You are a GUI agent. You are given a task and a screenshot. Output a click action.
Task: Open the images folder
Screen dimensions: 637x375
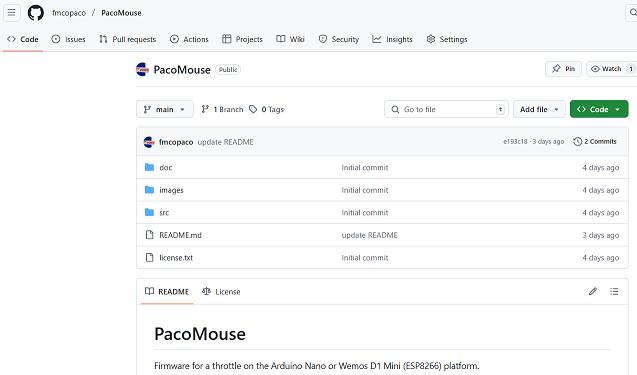[x=171, y=190]
